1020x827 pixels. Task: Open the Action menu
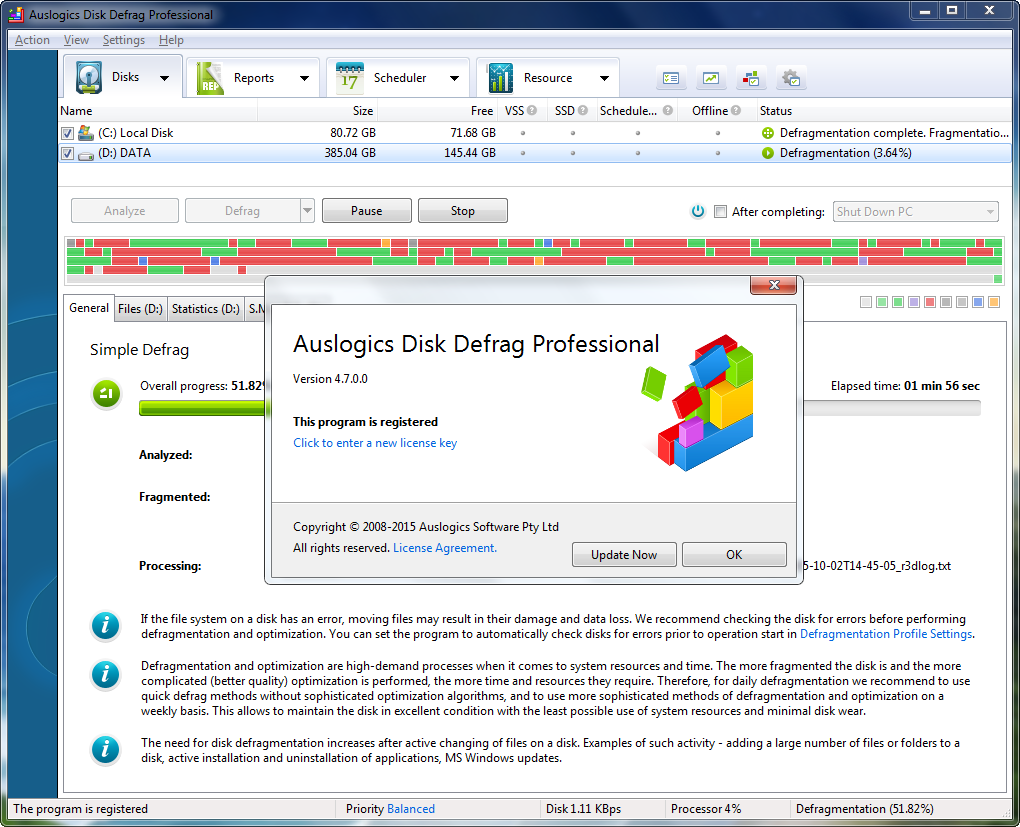[x=33, y=40]
